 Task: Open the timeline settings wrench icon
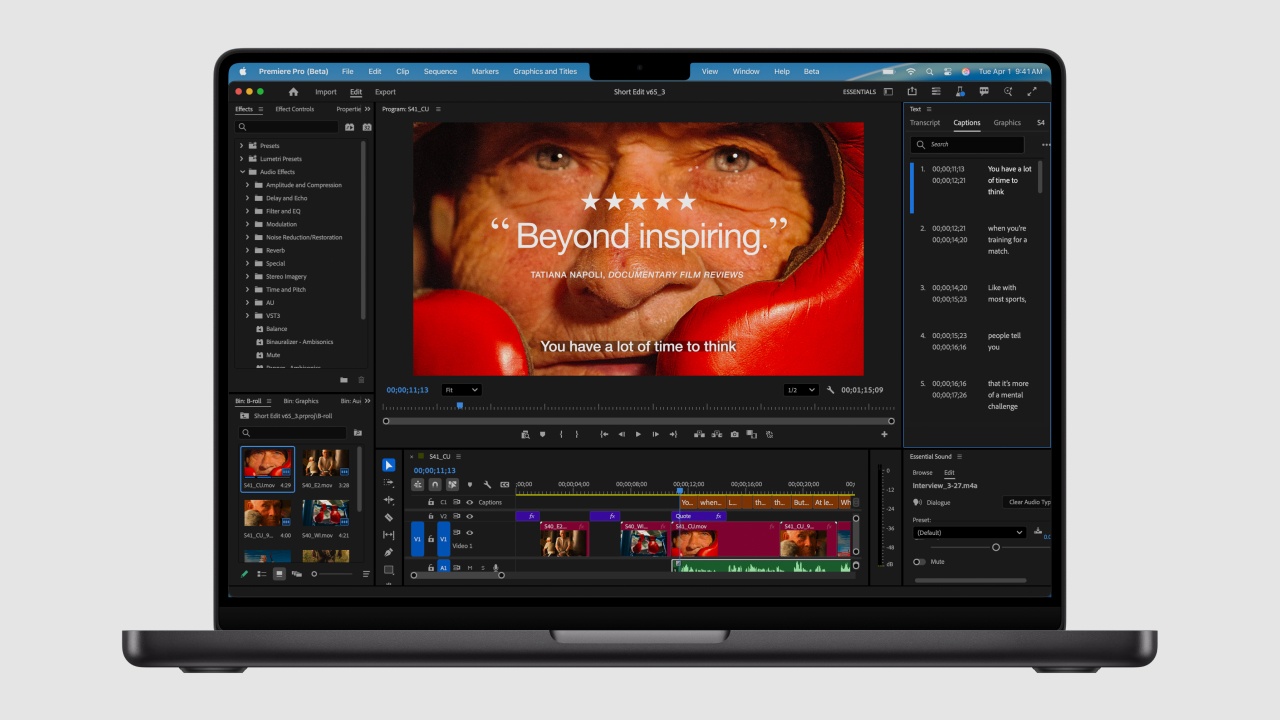pos(488,485)
